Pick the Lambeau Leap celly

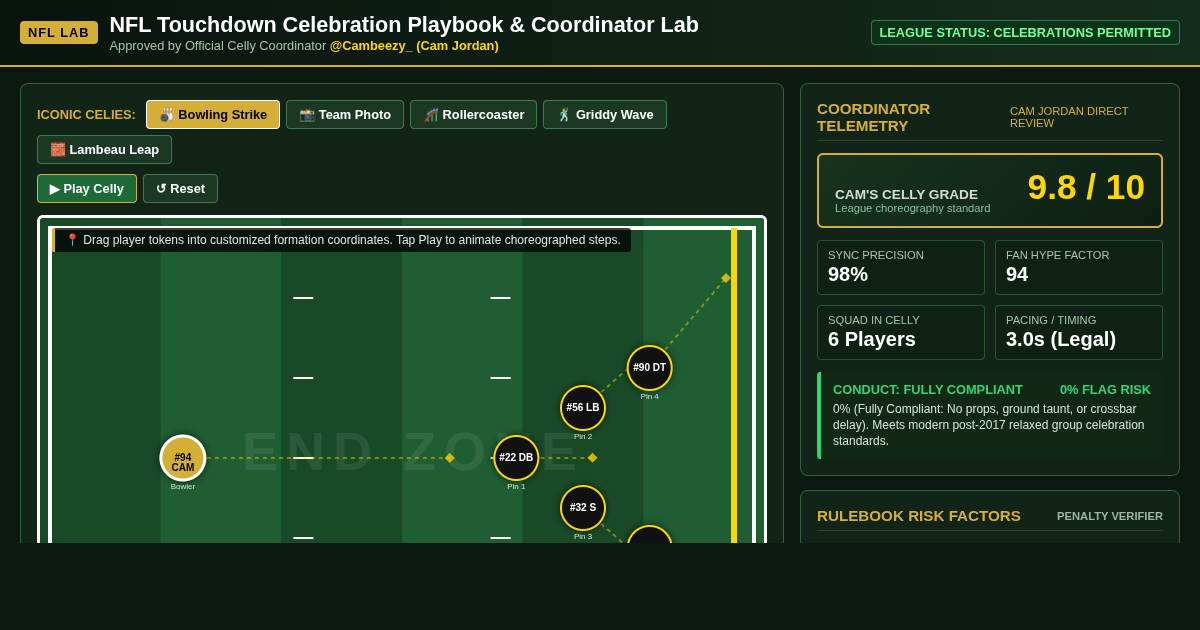(x=104, y=149)
